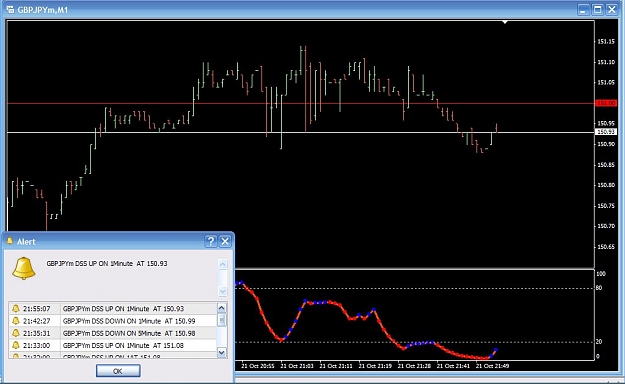The width and height of the screenshot is (625, 384).
Task: Click bell icon on the 21:42:27 row
Action: 16,321
